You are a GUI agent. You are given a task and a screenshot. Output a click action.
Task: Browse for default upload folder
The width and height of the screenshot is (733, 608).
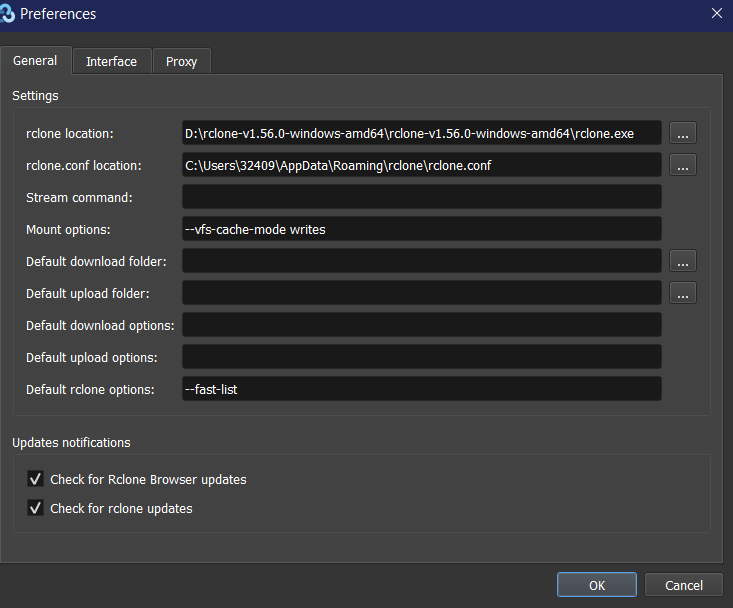683,293
